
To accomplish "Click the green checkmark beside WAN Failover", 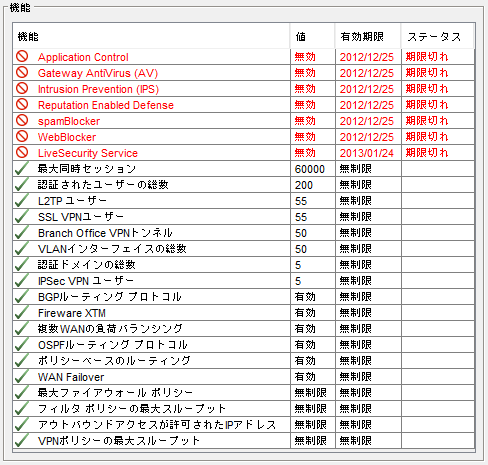I will [x=22, y=376].
